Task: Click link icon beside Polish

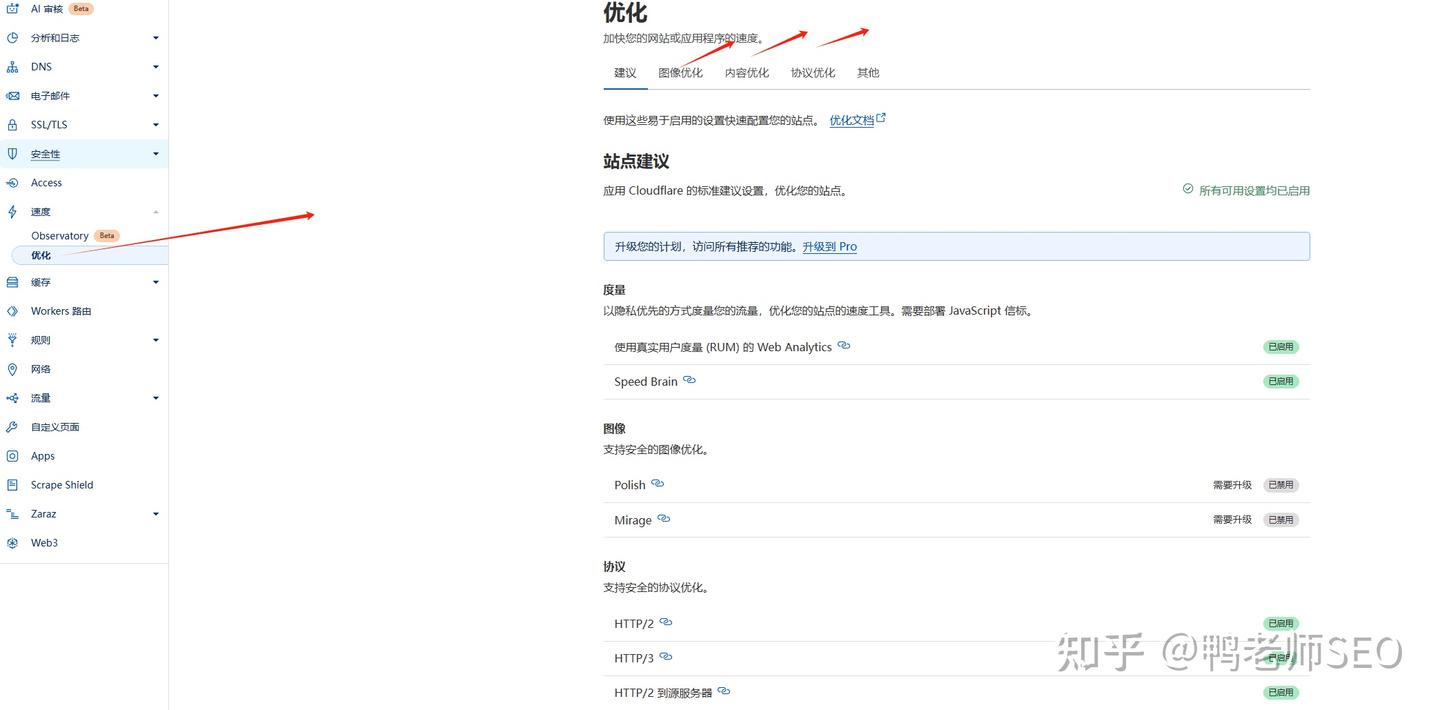Action: click(657, 483)
